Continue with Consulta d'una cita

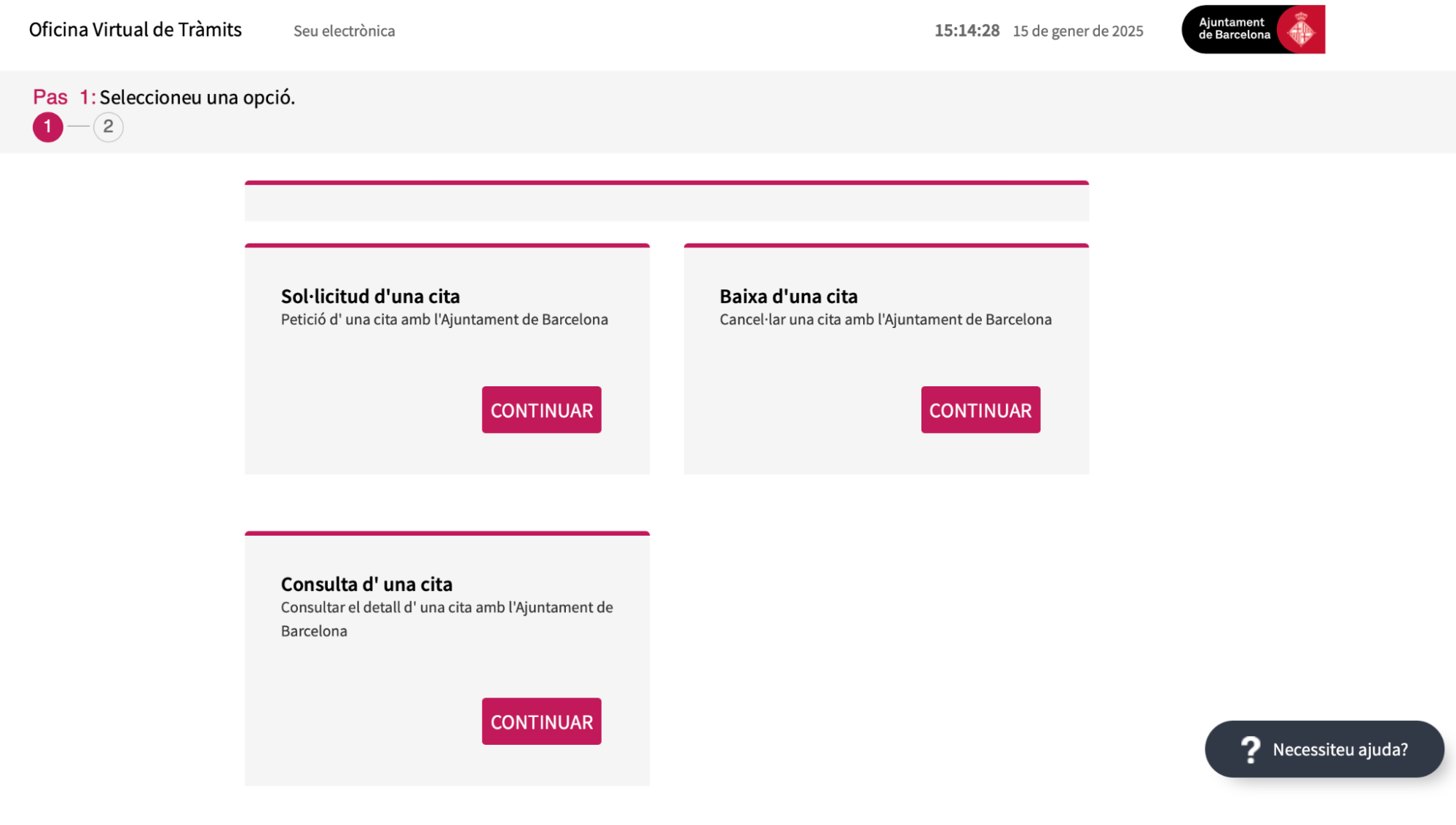coord(541,722)
